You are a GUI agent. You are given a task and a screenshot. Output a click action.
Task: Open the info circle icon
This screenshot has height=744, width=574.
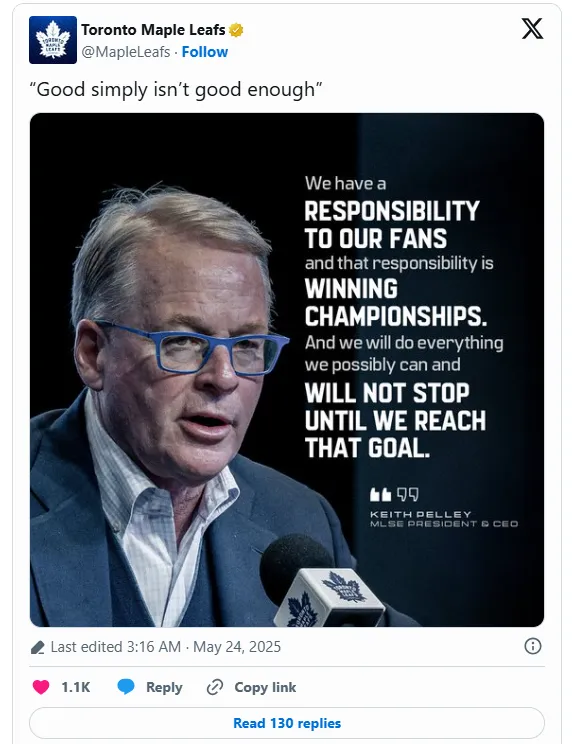[533, 646]
